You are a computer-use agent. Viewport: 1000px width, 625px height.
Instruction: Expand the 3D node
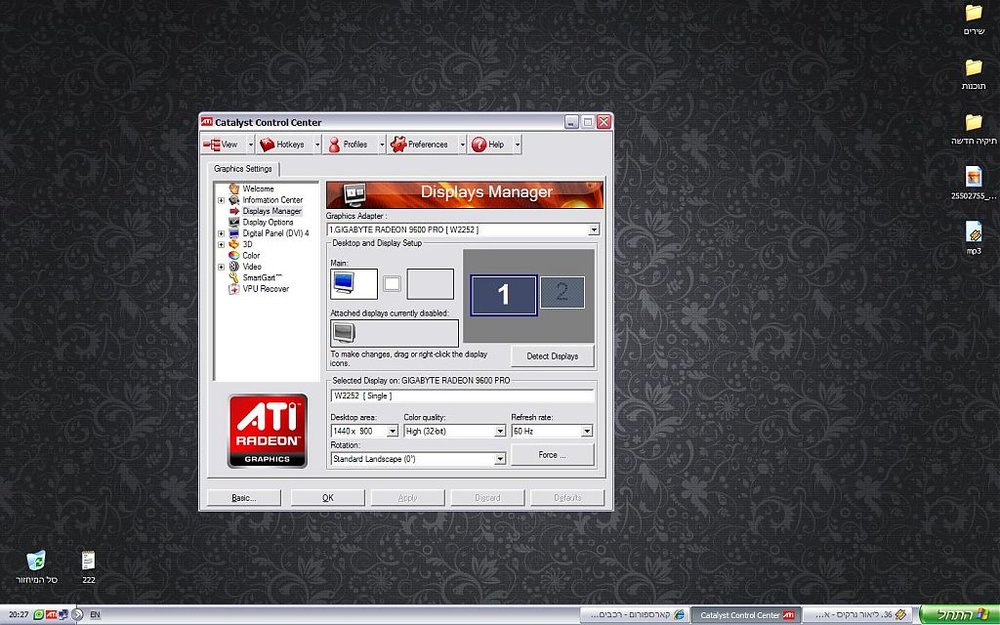pos(221,244)
